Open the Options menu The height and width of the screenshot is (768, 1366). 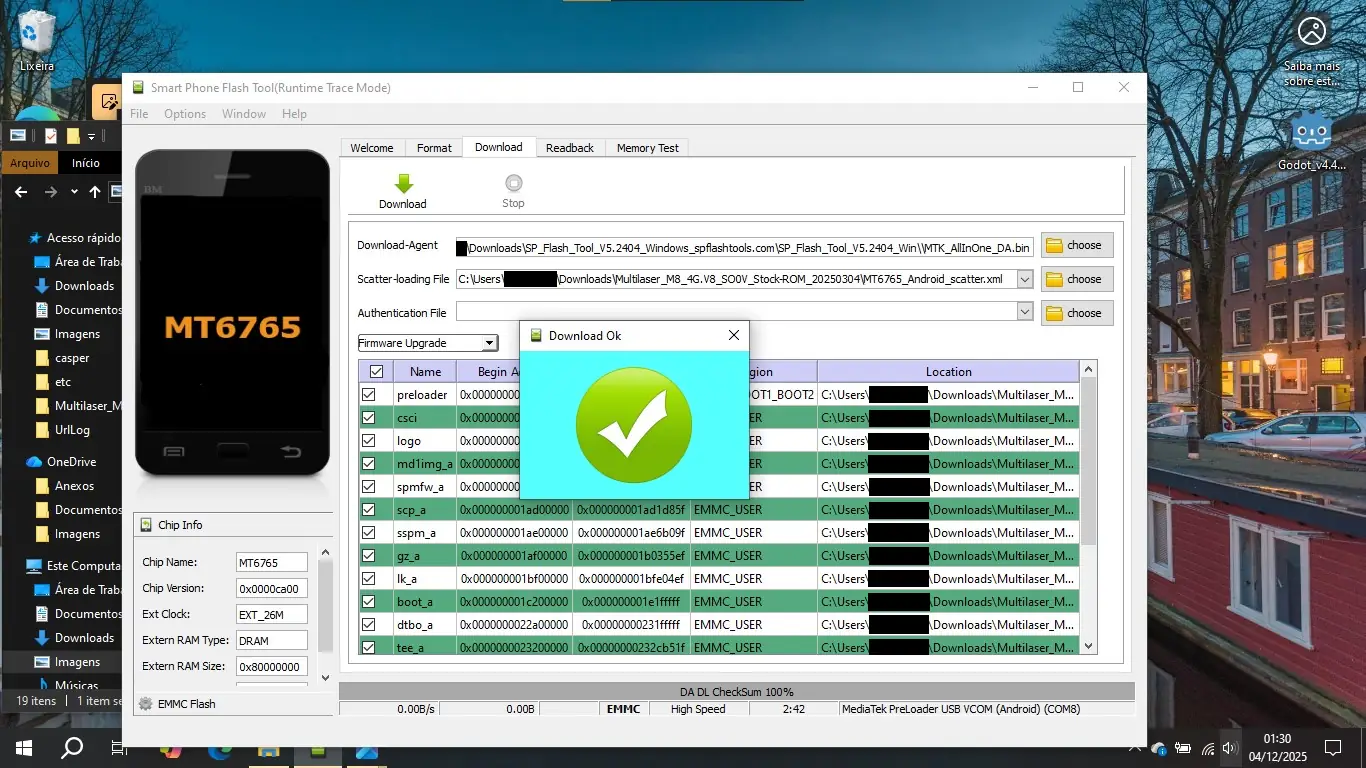(x=185, y=114)
